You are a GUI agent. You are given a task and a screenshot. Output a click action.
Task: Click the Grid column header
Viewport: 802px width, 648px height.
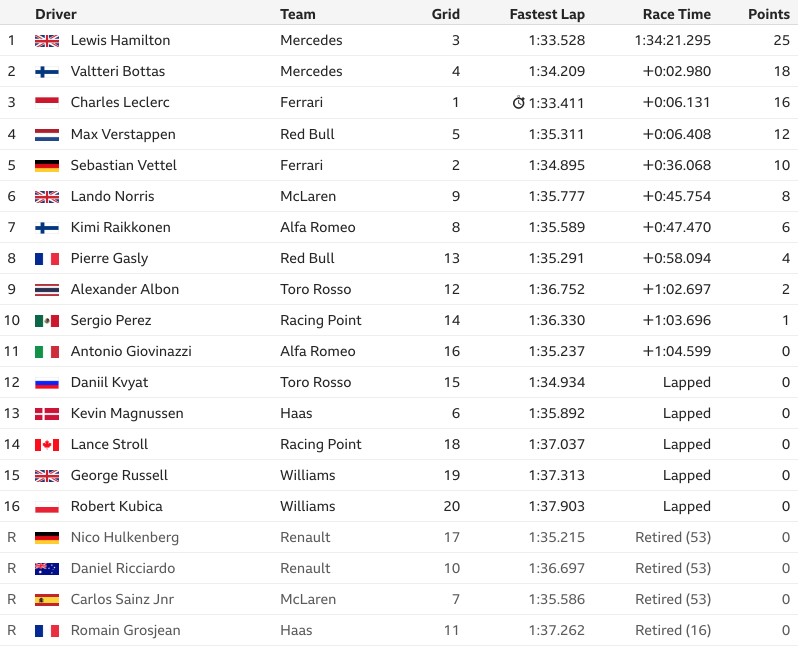[x=445, y=14]
